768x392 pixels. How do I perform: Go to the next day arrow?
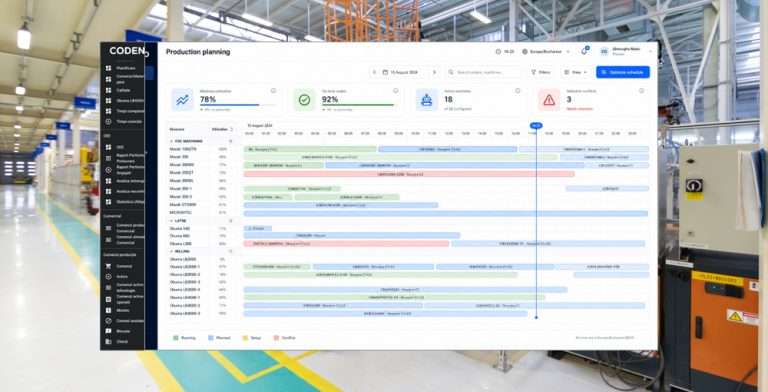434,73
